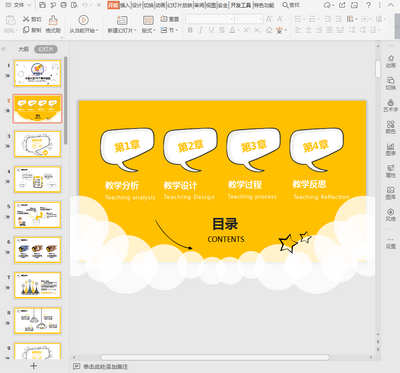Open the 艺术字 word art side panel

[x=391, y=105]
